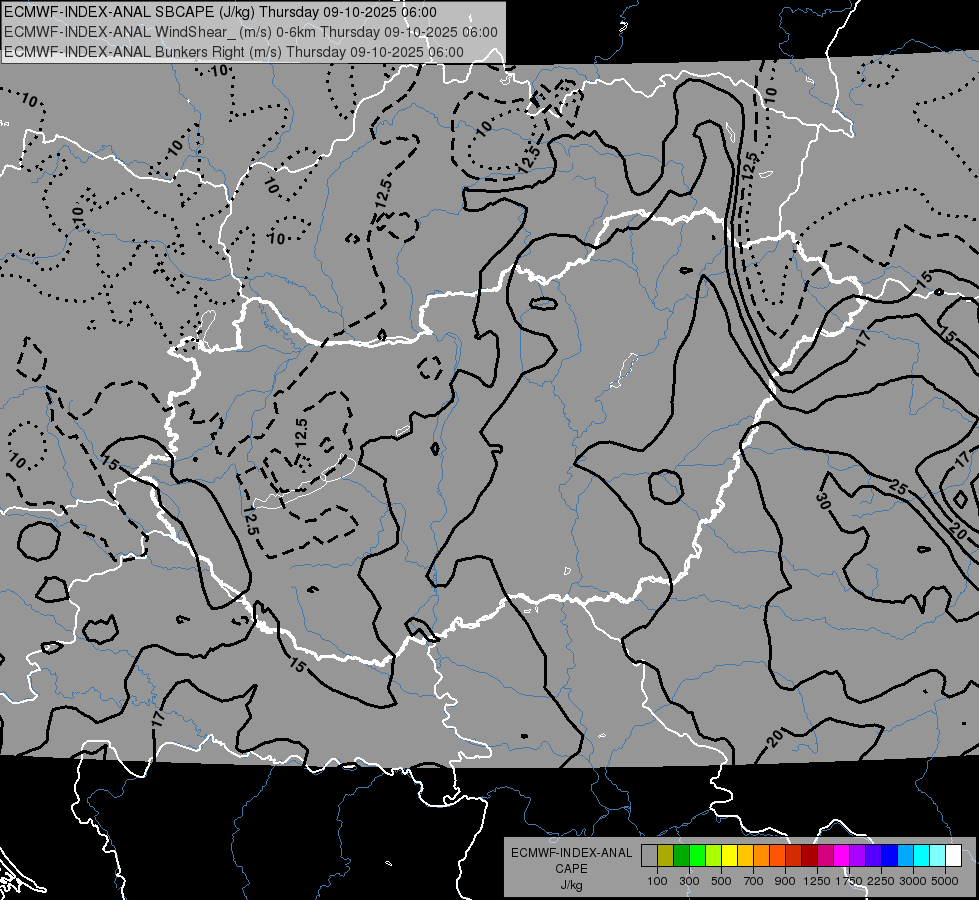Viewport: 979px width, 900px height.
Task: Click the pure yellow legend swatch
Action: (x=729, y=856)
